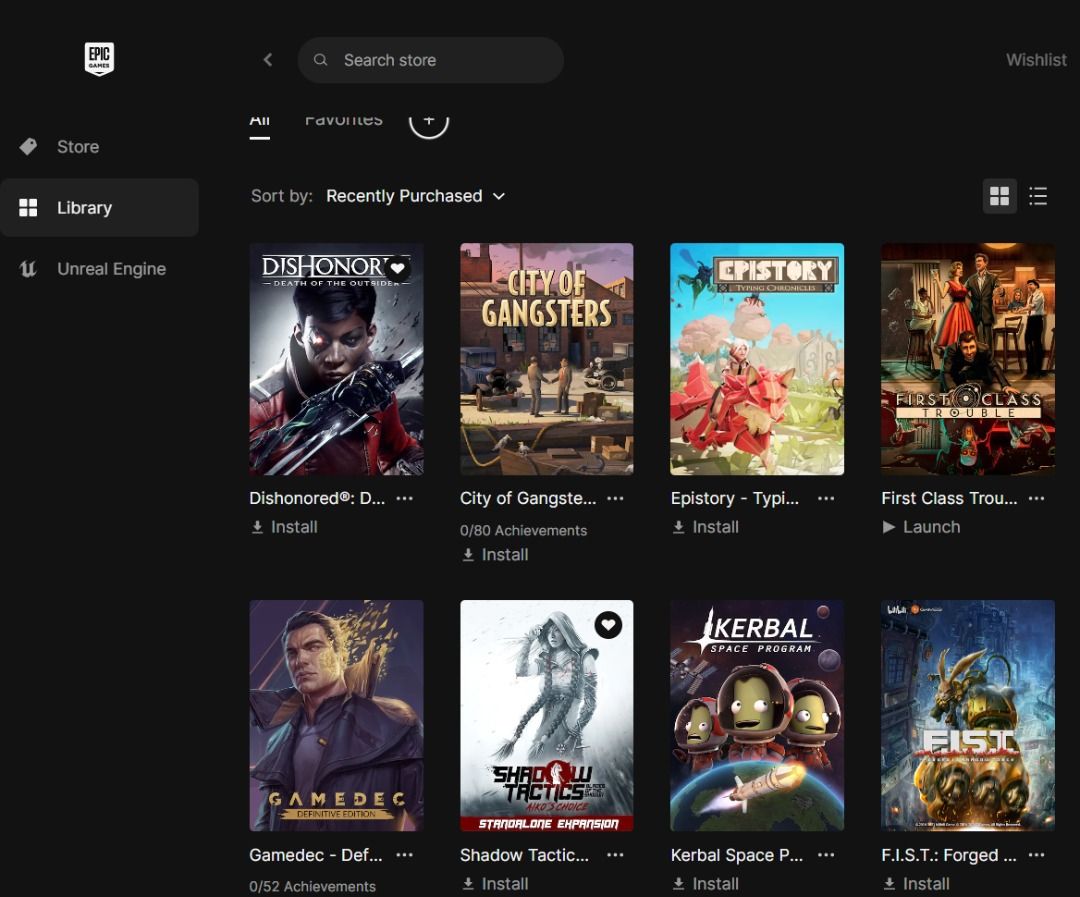Viewport: 1080px width, 897px height.
Task: Click the Epistory title text
Action: (735, 498)
